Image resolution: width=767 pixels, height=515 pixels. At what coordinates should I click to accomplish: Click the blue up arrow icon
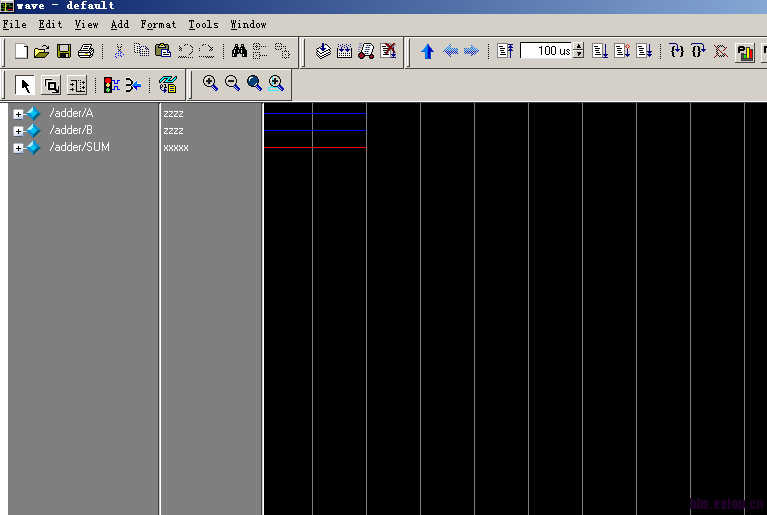click(x=428, y=51)
